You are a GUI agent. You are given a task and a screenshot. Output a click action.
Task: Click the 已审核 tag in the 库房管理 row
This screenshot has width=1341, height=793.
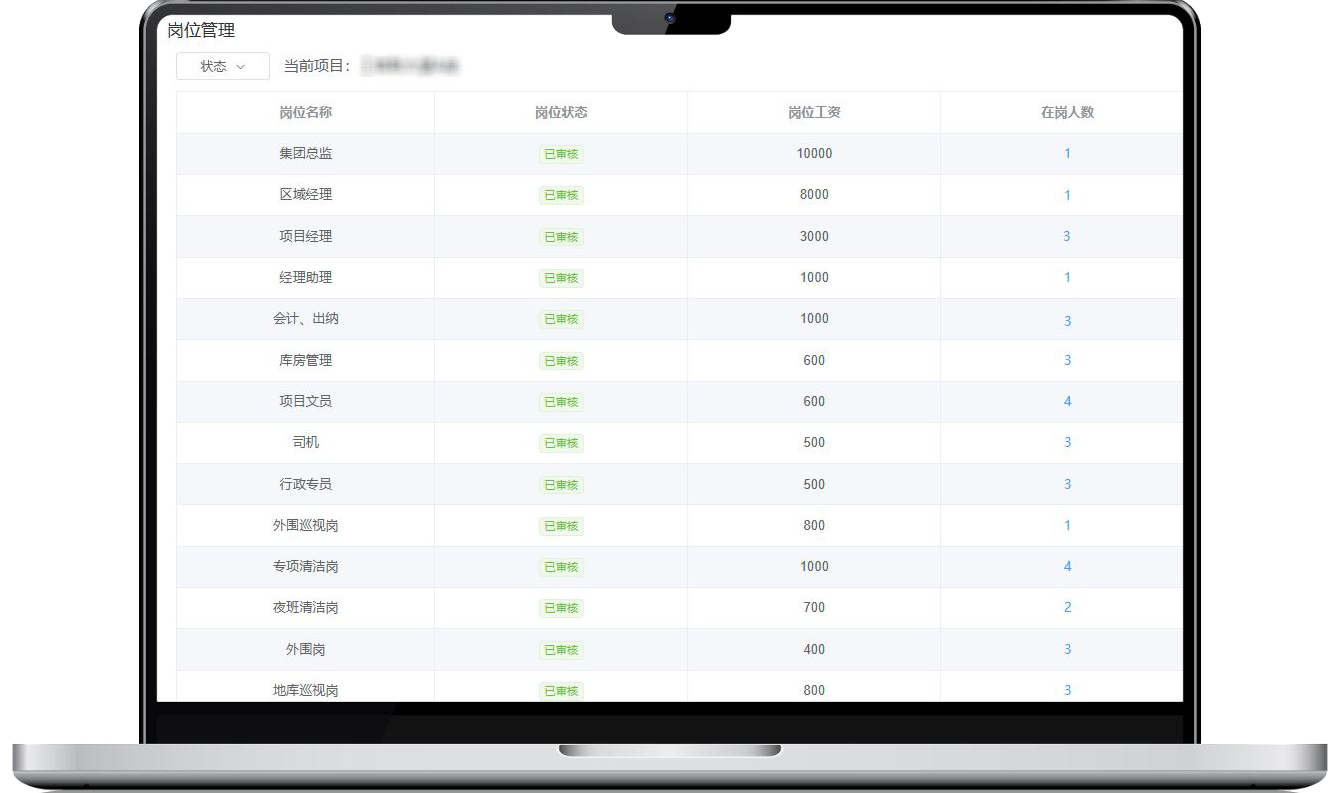click(x=561, y=361)
